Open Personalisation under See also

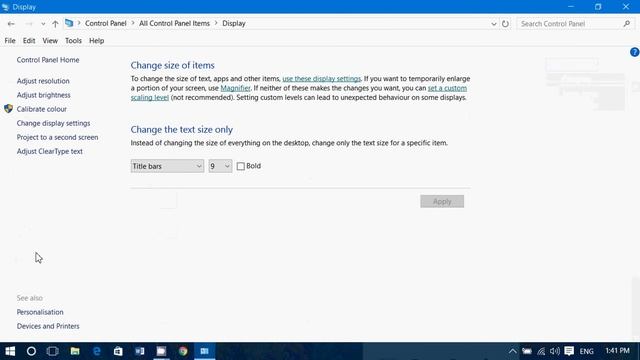[x=40, y=312]
